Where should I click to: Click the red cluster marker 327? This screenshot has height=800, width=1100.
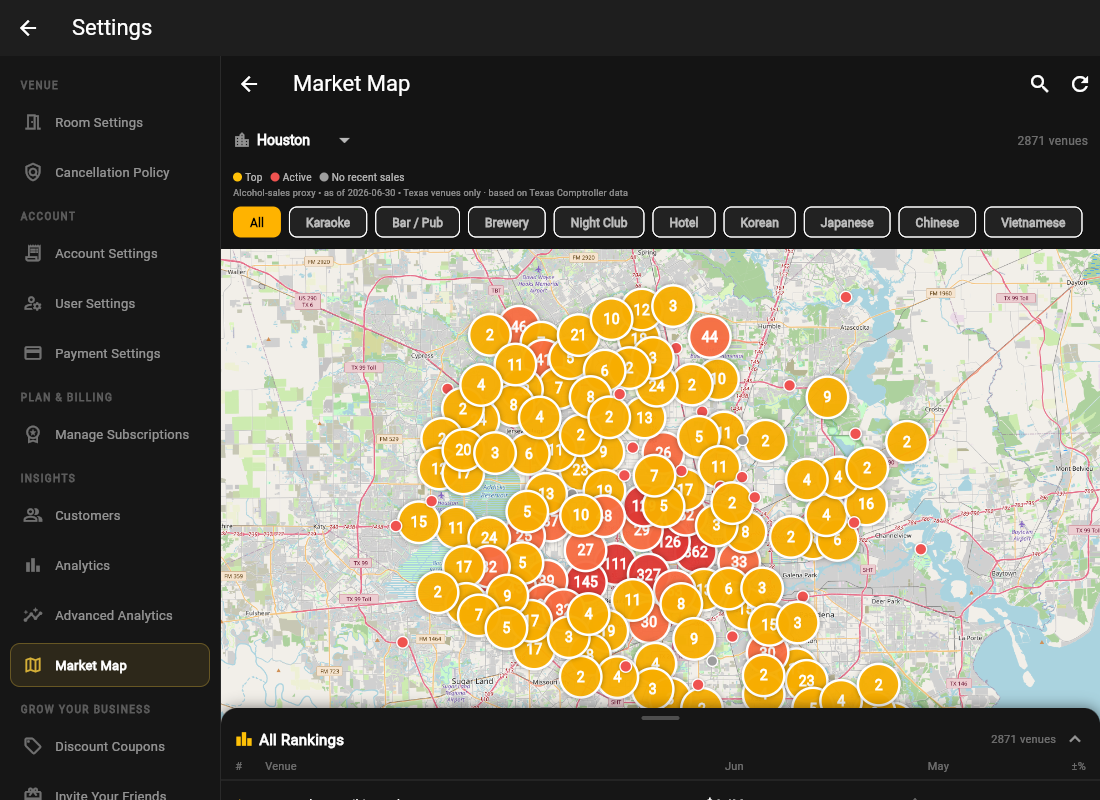648,575
